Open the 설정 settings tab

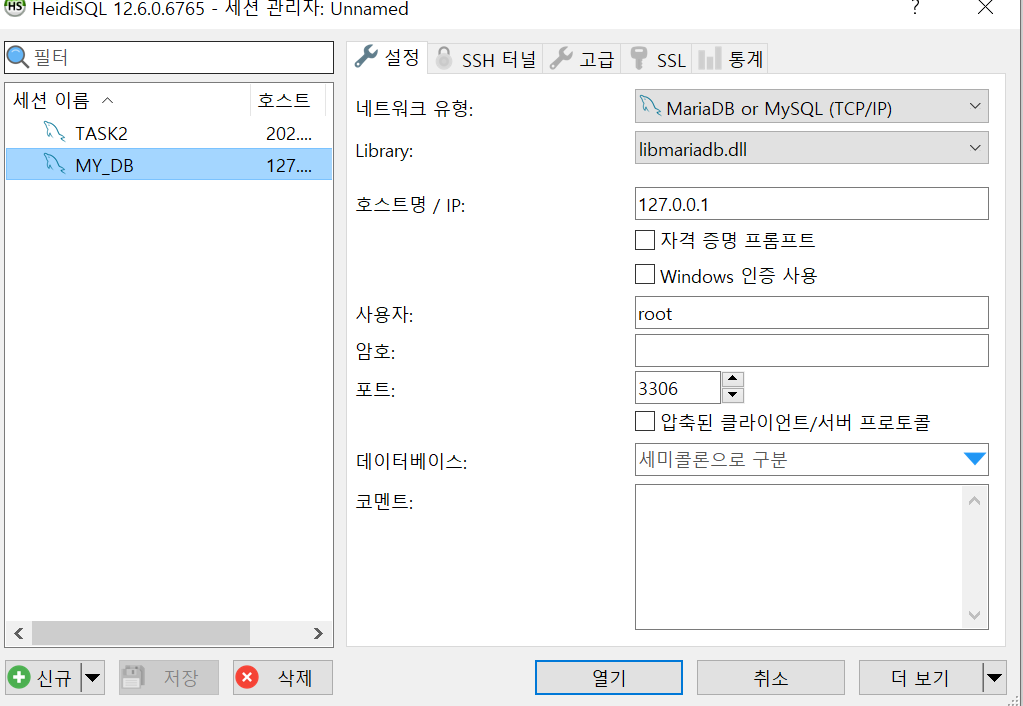(387, 58)
